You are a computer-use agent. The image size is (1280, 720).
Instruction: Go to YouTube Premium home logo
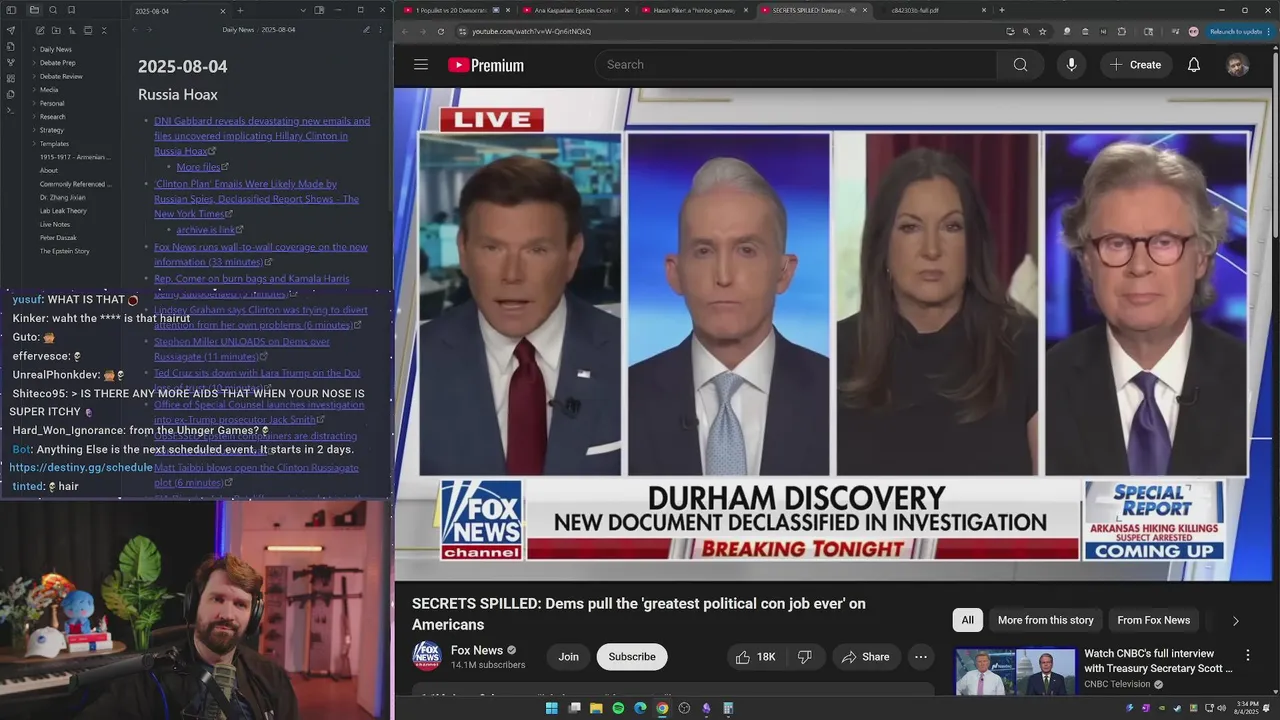486,65
